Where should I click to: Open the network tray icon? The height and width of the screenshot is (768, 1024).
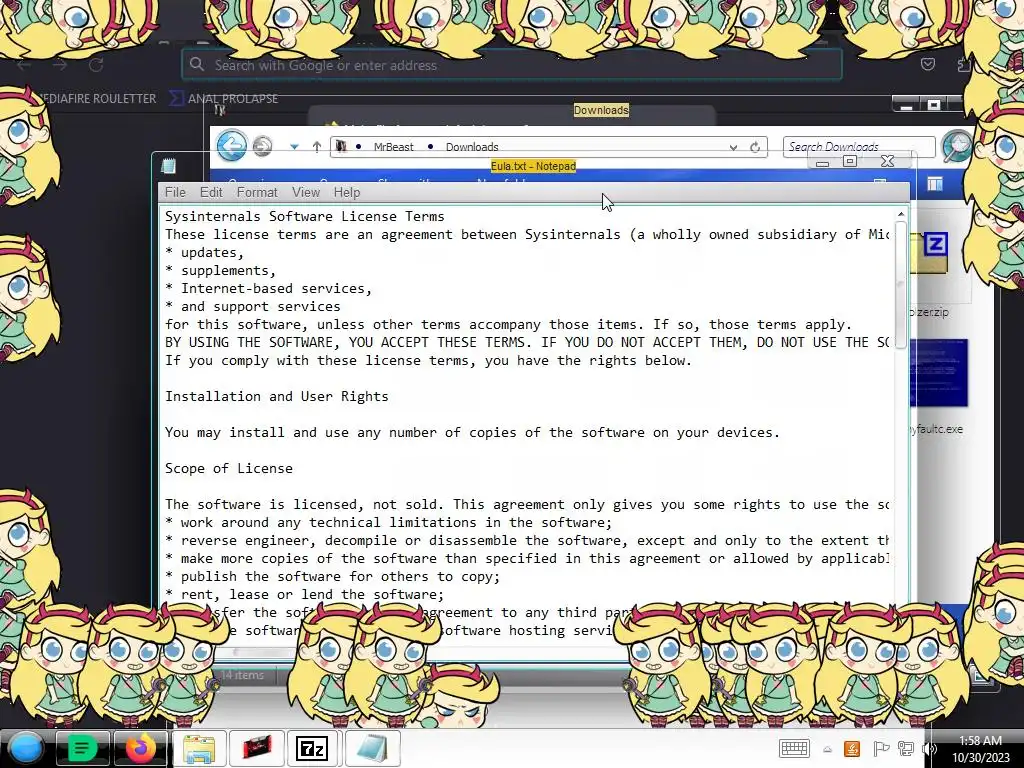pyautogui.click(x=906, y=749)
